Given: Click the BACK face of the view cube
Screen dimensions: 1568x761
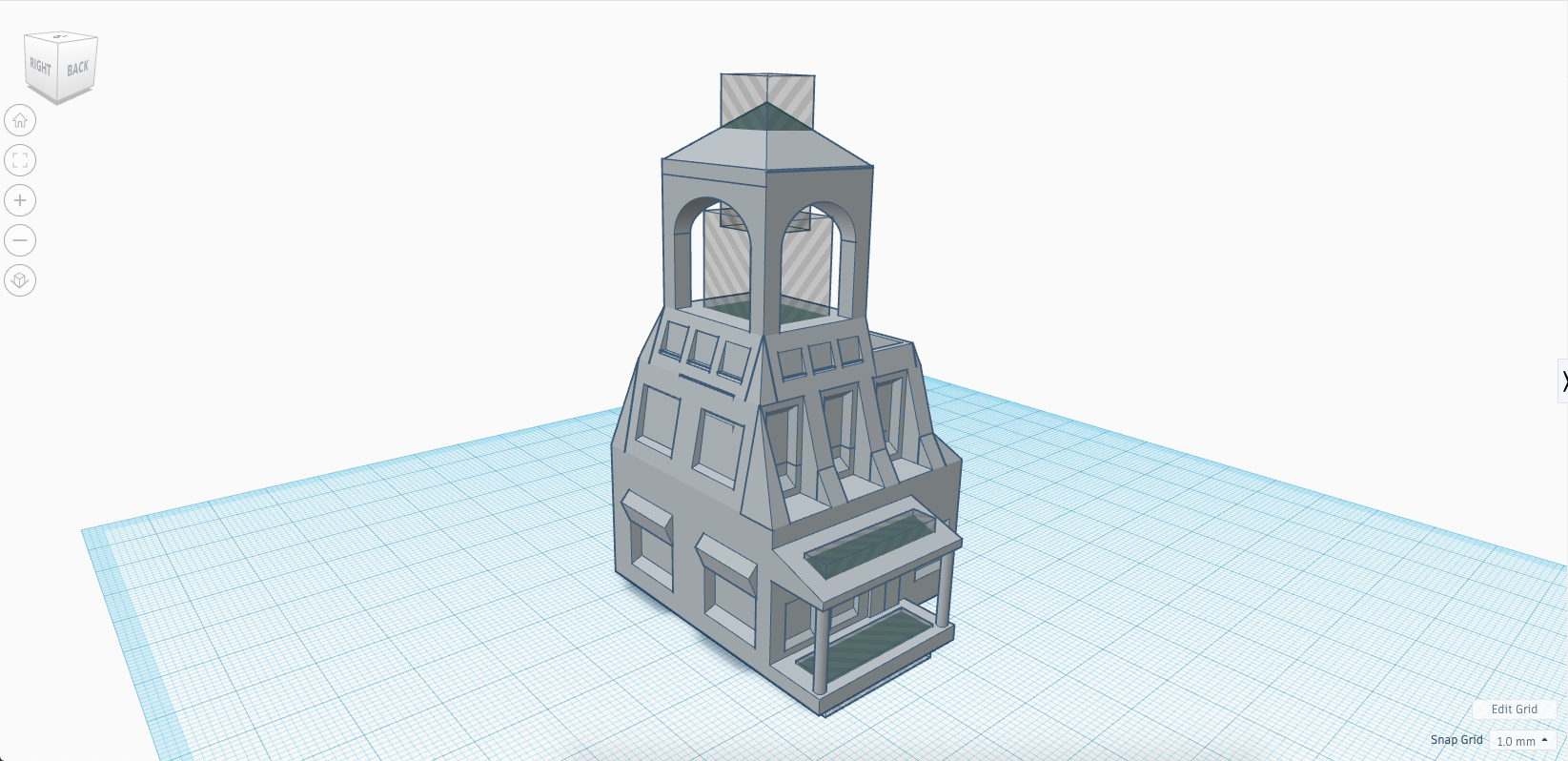Looking at the screenshot, I should [78, 68].
